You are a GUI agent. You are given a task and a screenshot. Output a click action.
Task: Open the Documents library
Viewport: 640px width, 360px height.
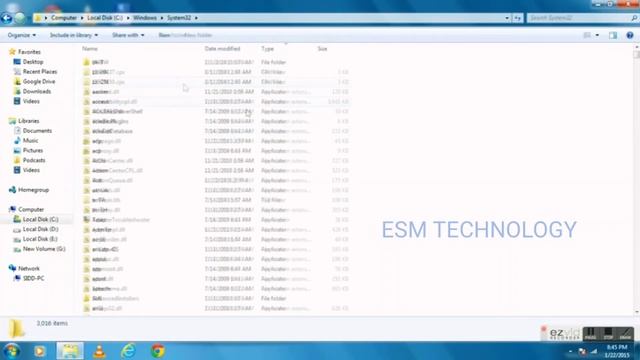[x=37, y=131]
